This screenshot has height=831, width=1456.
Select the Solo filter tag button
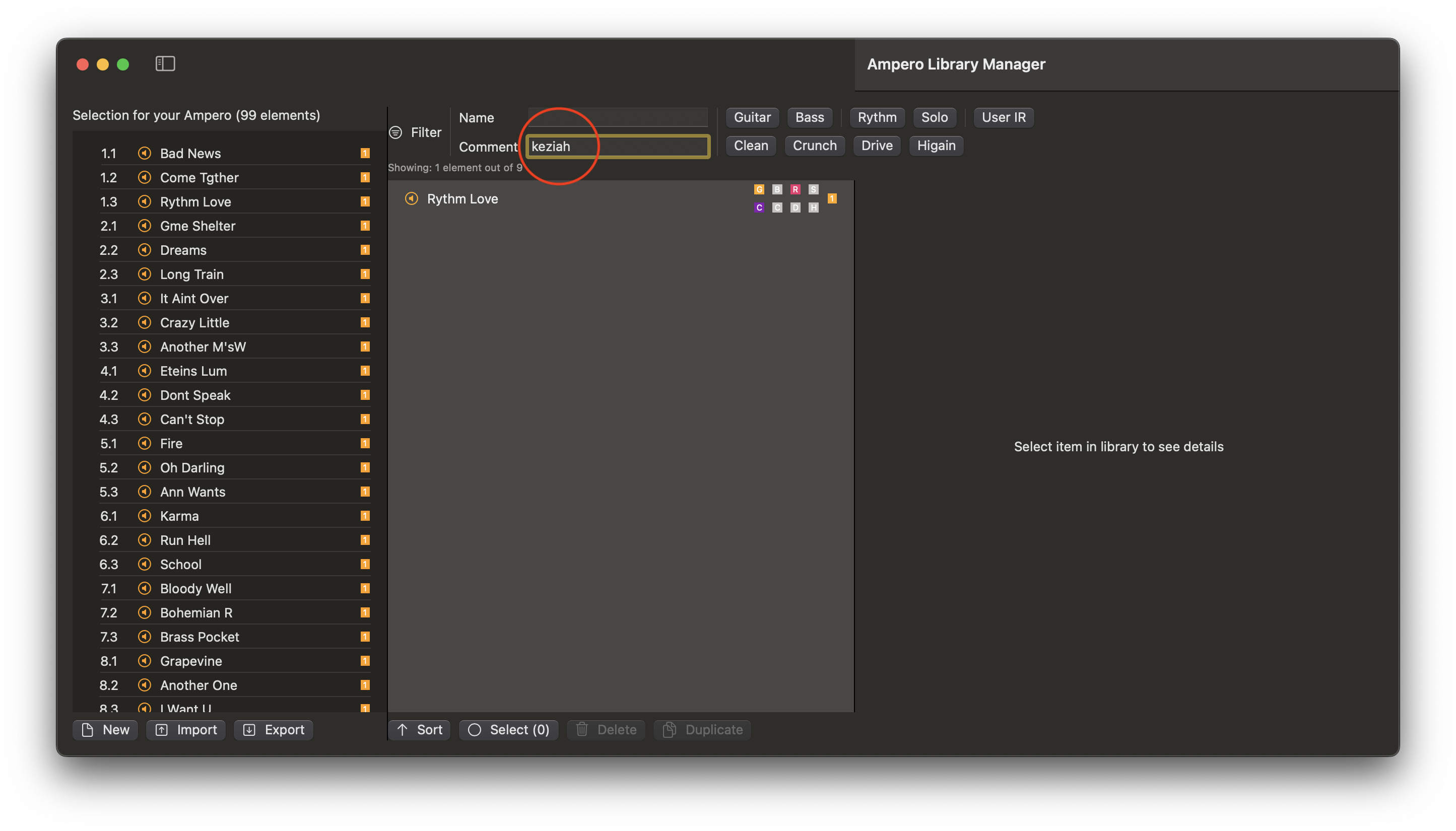[934, 117]
